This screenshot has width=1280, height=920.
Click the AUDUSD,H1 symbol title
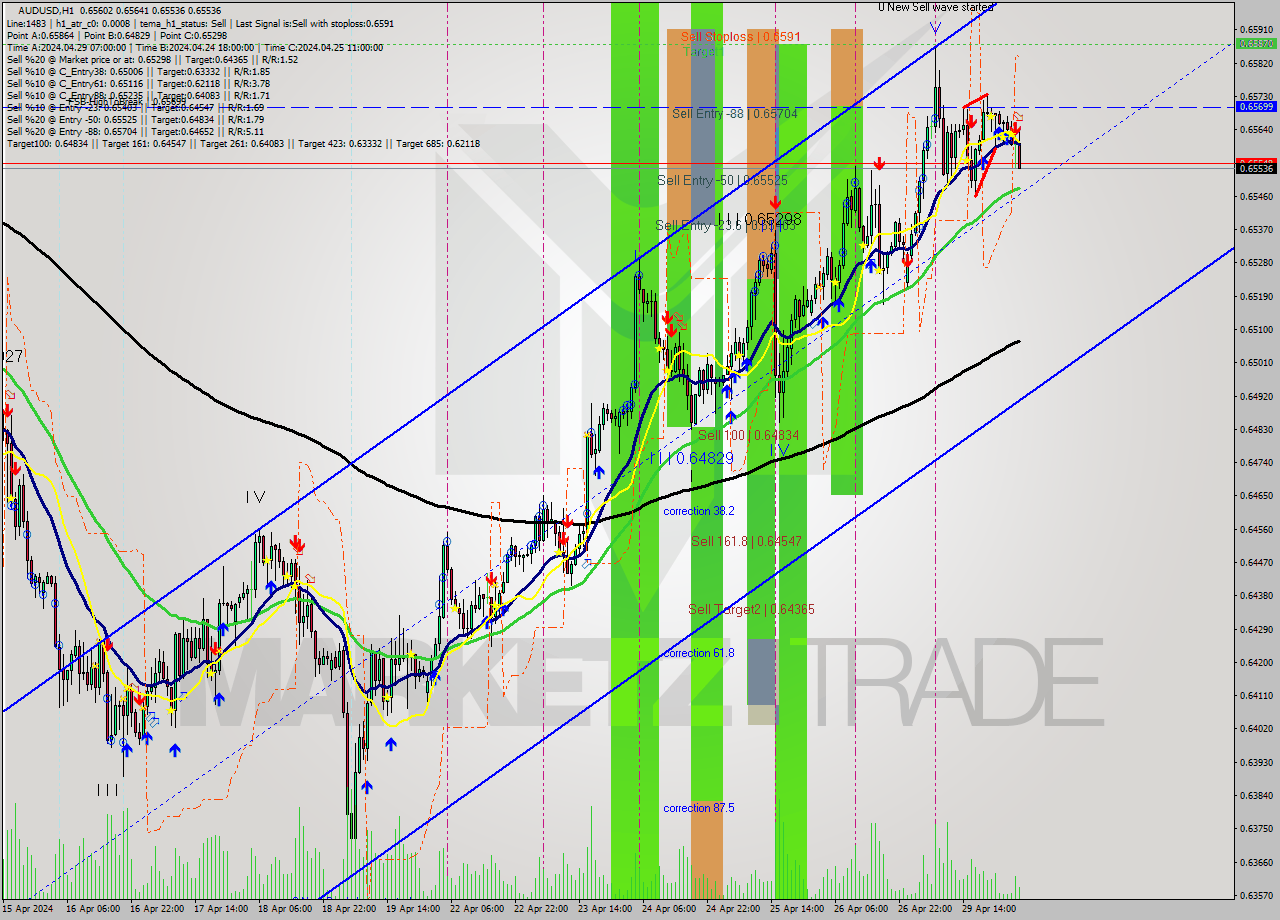[45, 10]
